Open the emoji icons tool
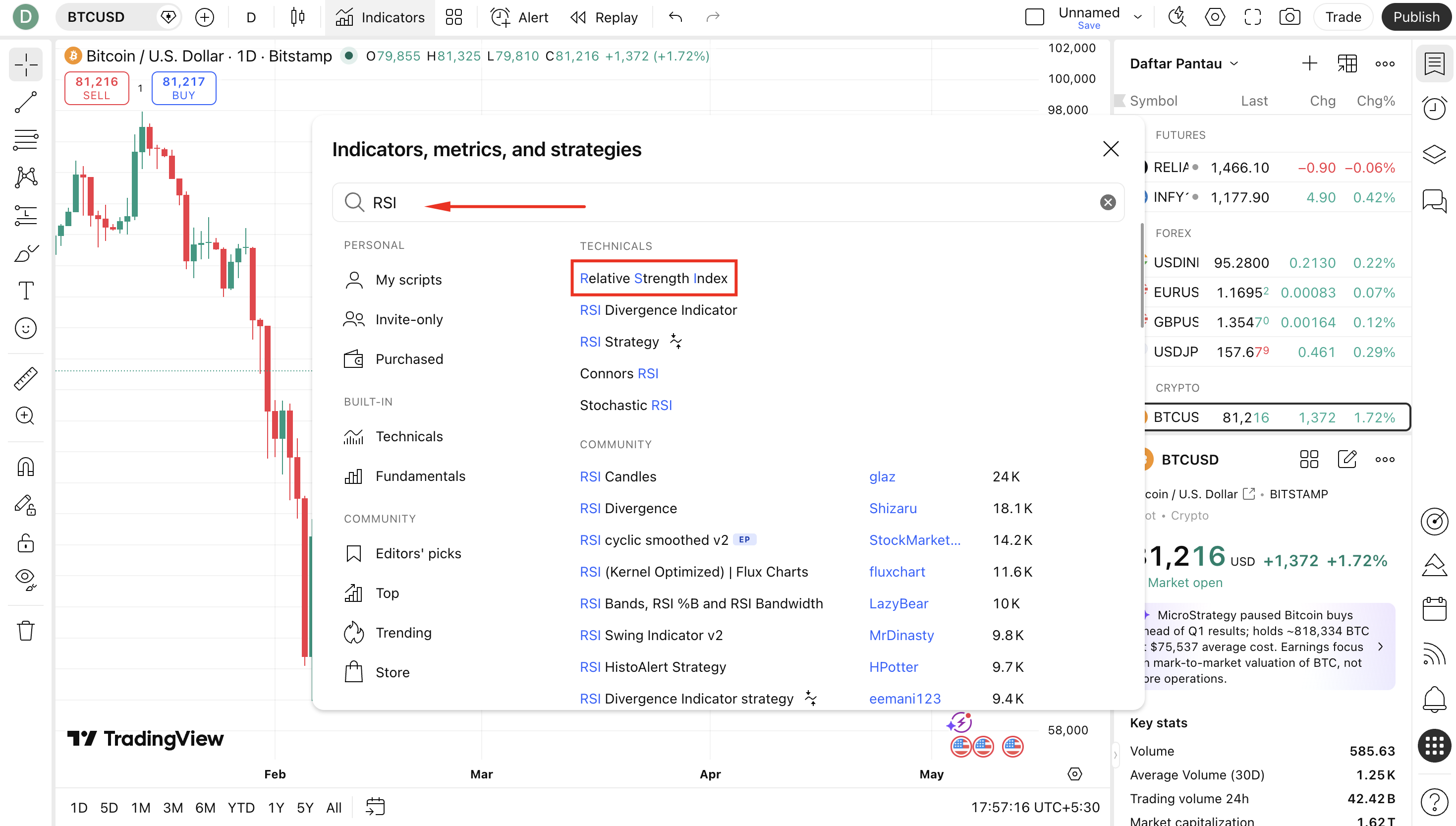Screen dimensions: 1456x826 pos(25,329)
